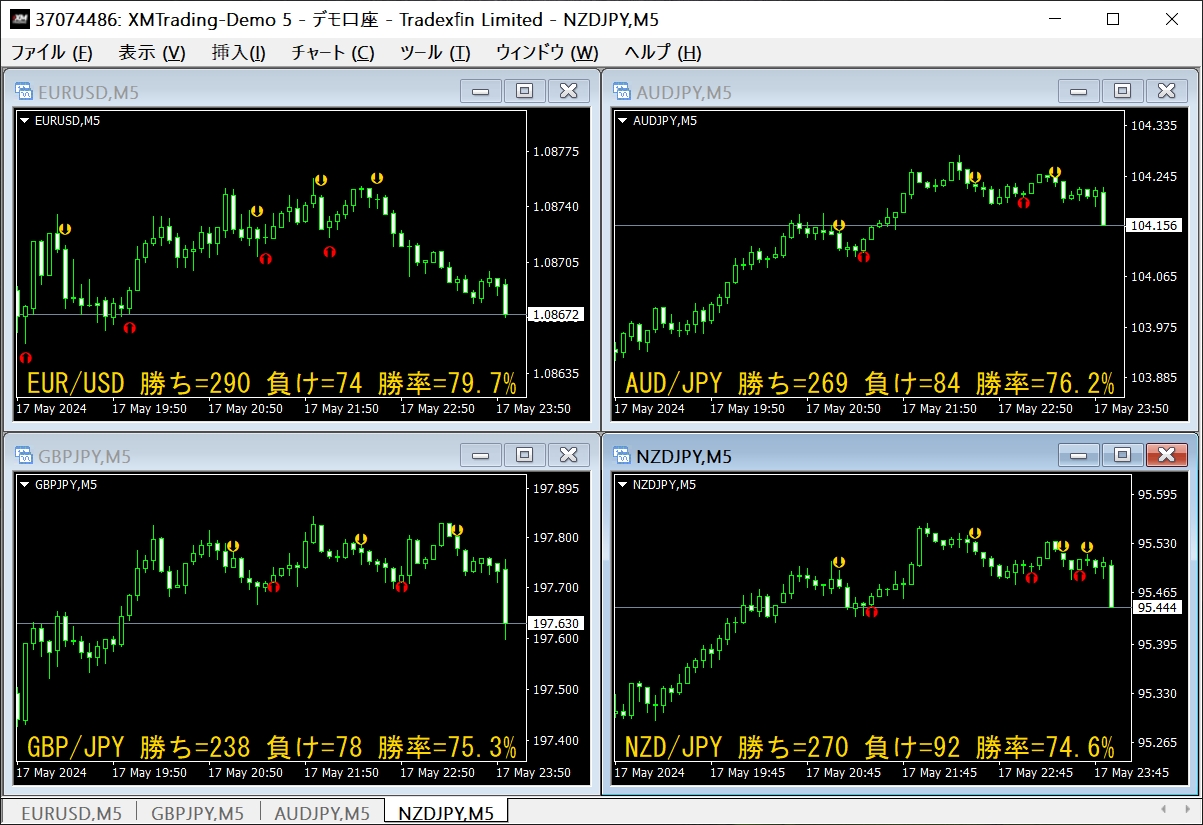Screen dimensions: 1203x825
Task: Open the チャート (C) menu
Action: (333, 53)
